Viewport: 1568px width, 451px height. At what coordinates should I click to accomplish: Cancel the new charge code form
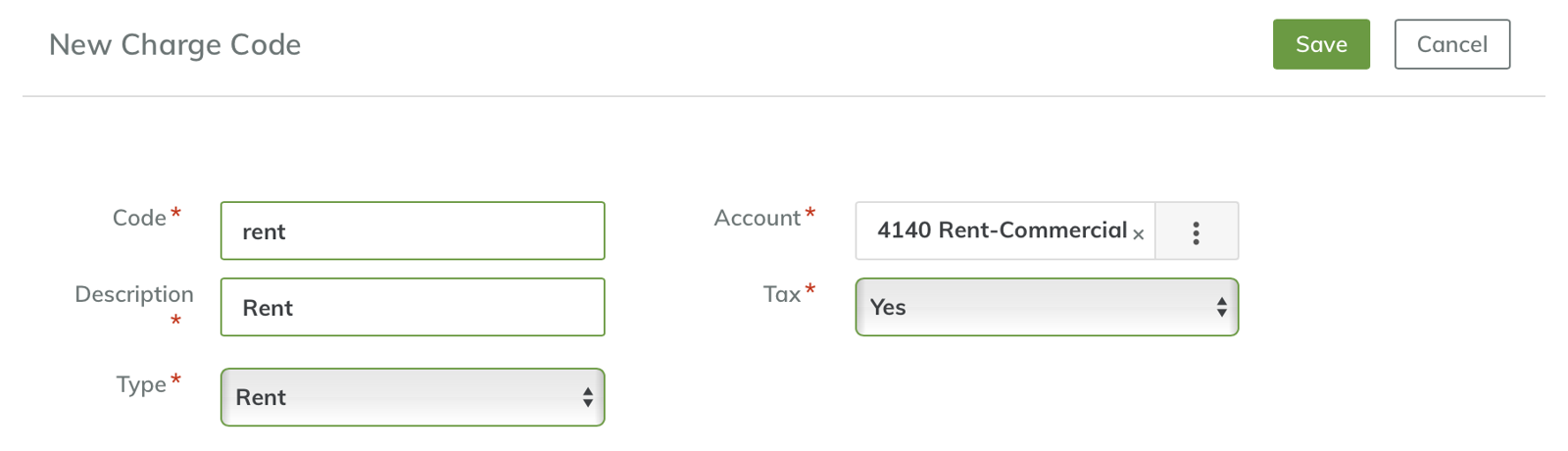click(1451, 44)
